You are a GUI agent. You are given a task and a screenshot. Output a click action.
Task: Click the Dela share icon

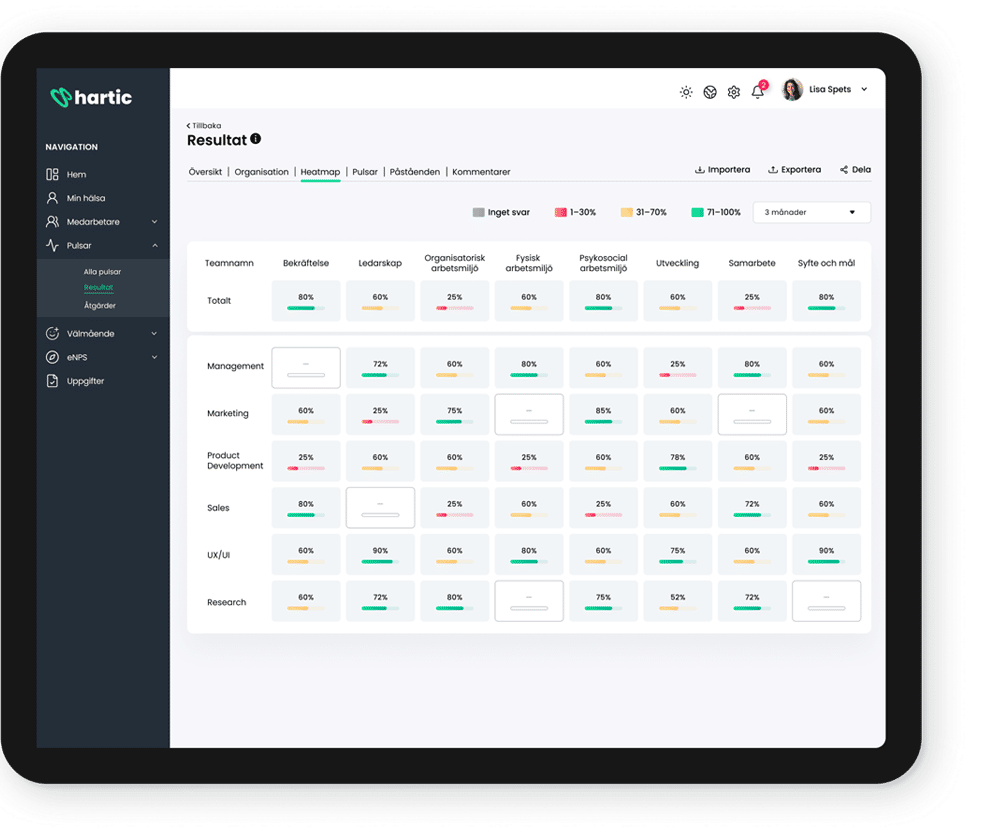tap(844, 170)
